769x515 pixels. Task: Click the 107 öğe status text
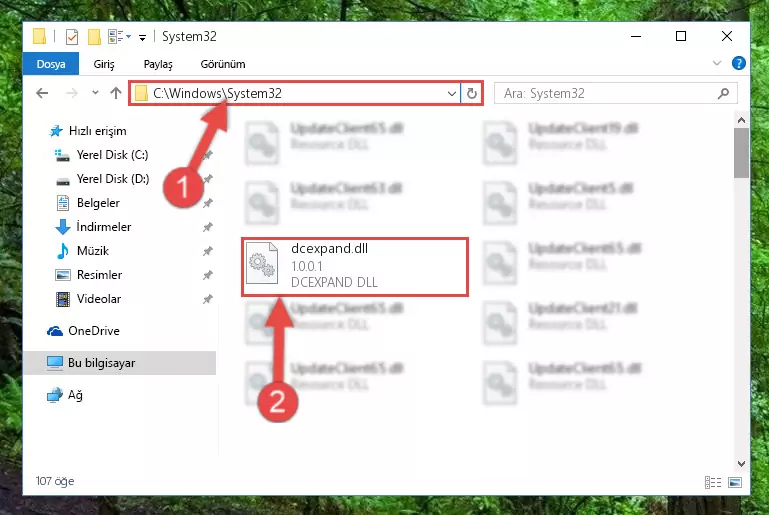tap(55, 481)
